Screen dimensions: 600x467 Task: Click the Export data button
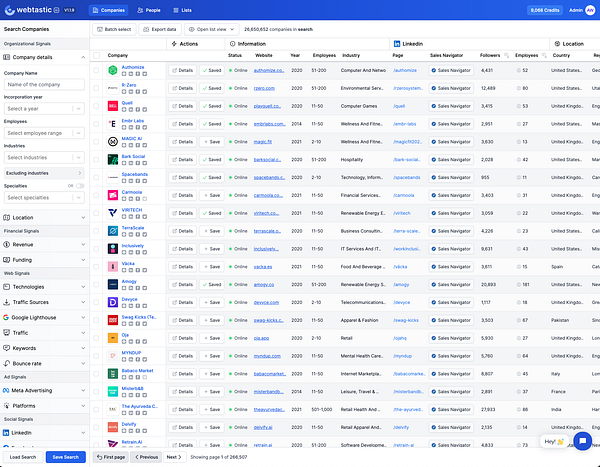(x=158, y=30)
